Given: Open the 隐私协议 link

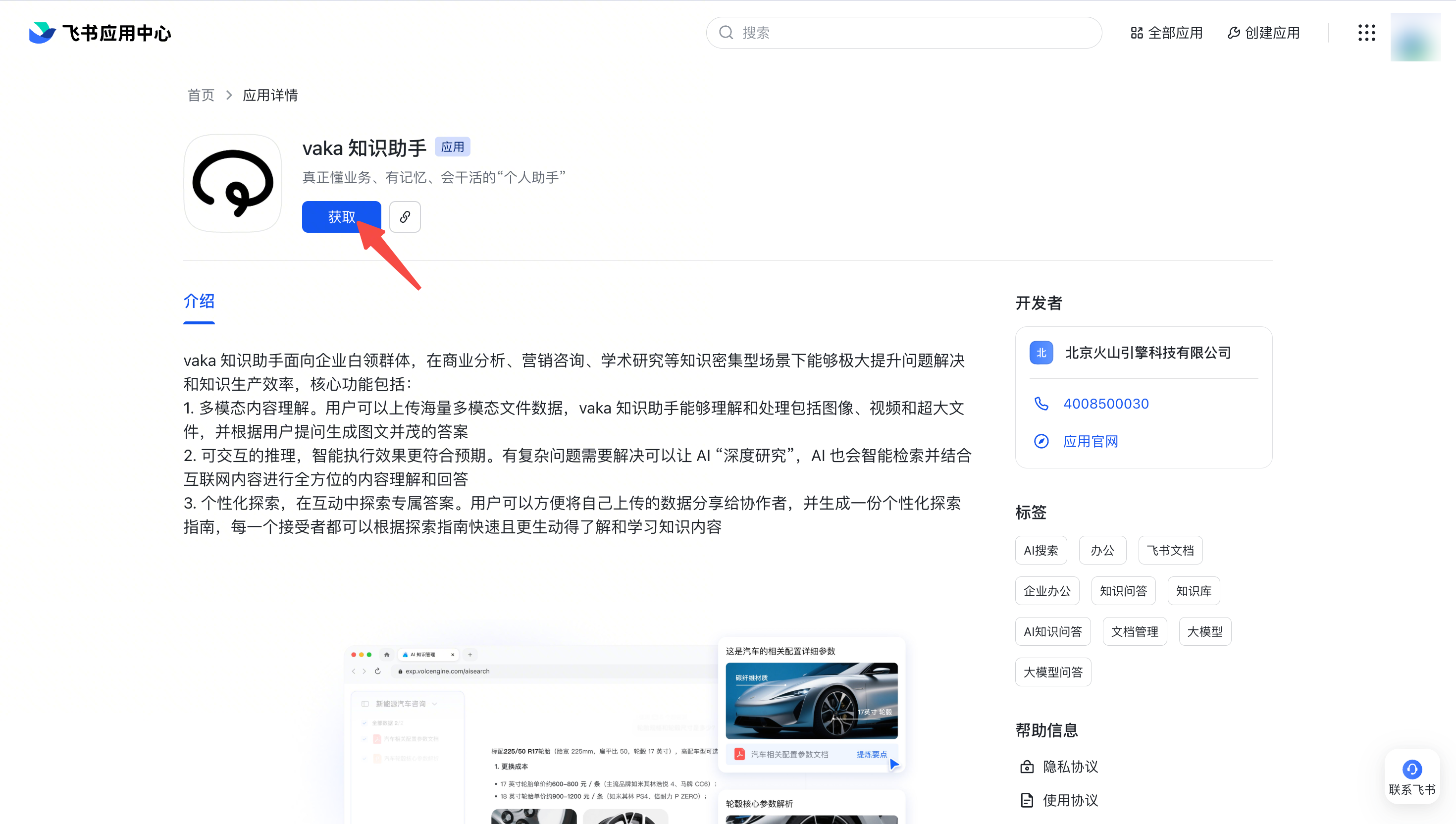Looking at the screenshot, I should tap(1070, 767).
